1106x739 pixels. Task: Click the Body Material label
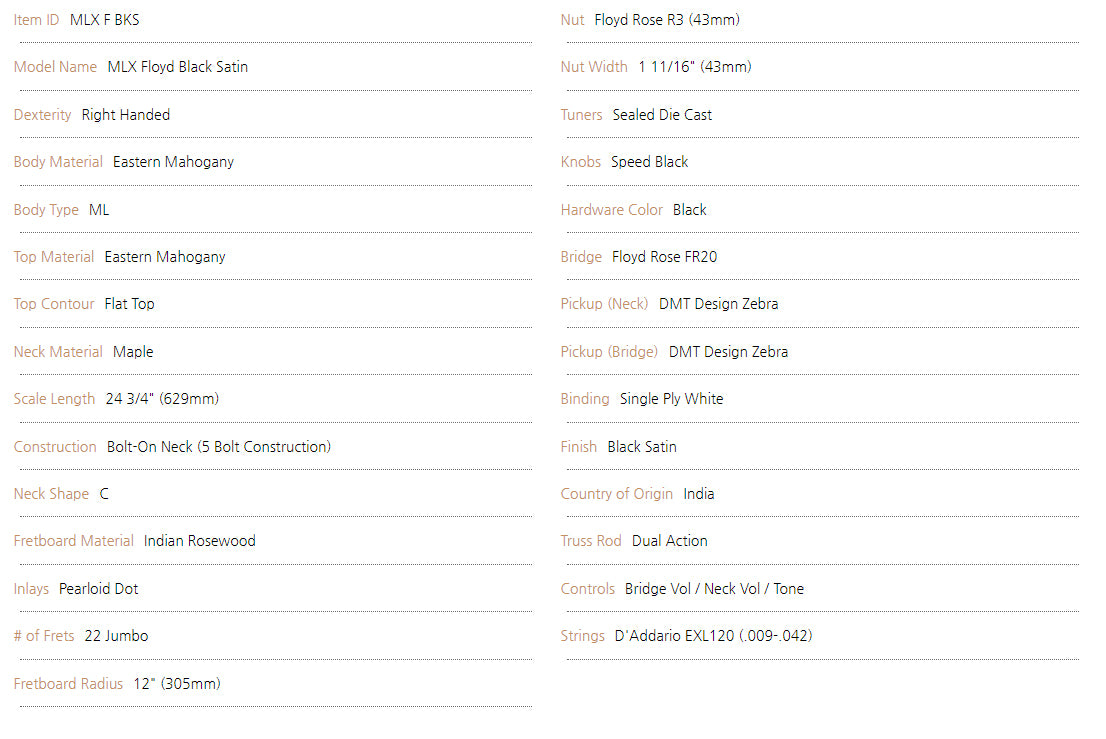point(58,162)
